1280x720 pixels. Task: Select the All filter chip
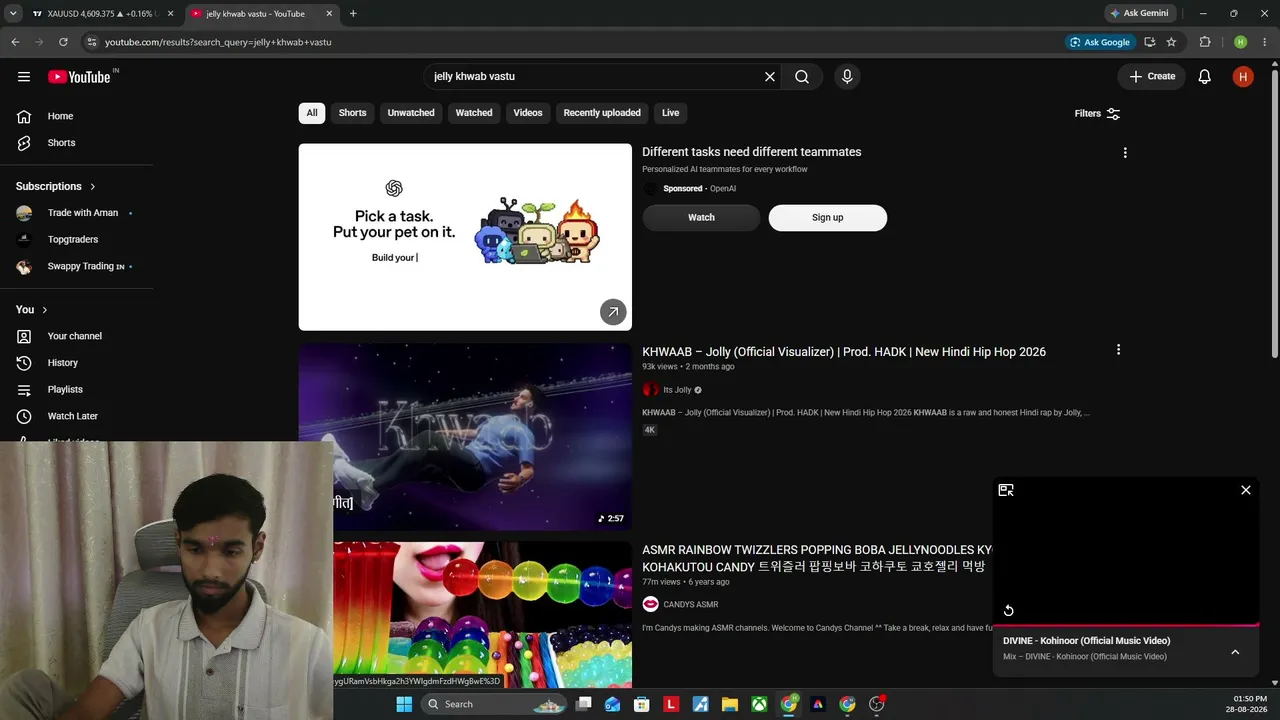point(312,113)
